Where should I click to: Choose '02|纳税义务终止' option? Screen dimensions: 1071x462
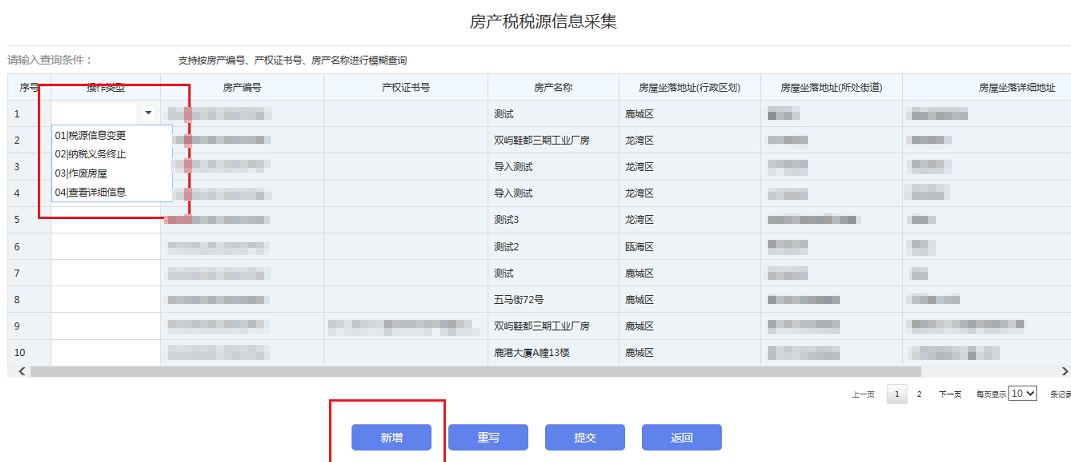pos(91,154)
